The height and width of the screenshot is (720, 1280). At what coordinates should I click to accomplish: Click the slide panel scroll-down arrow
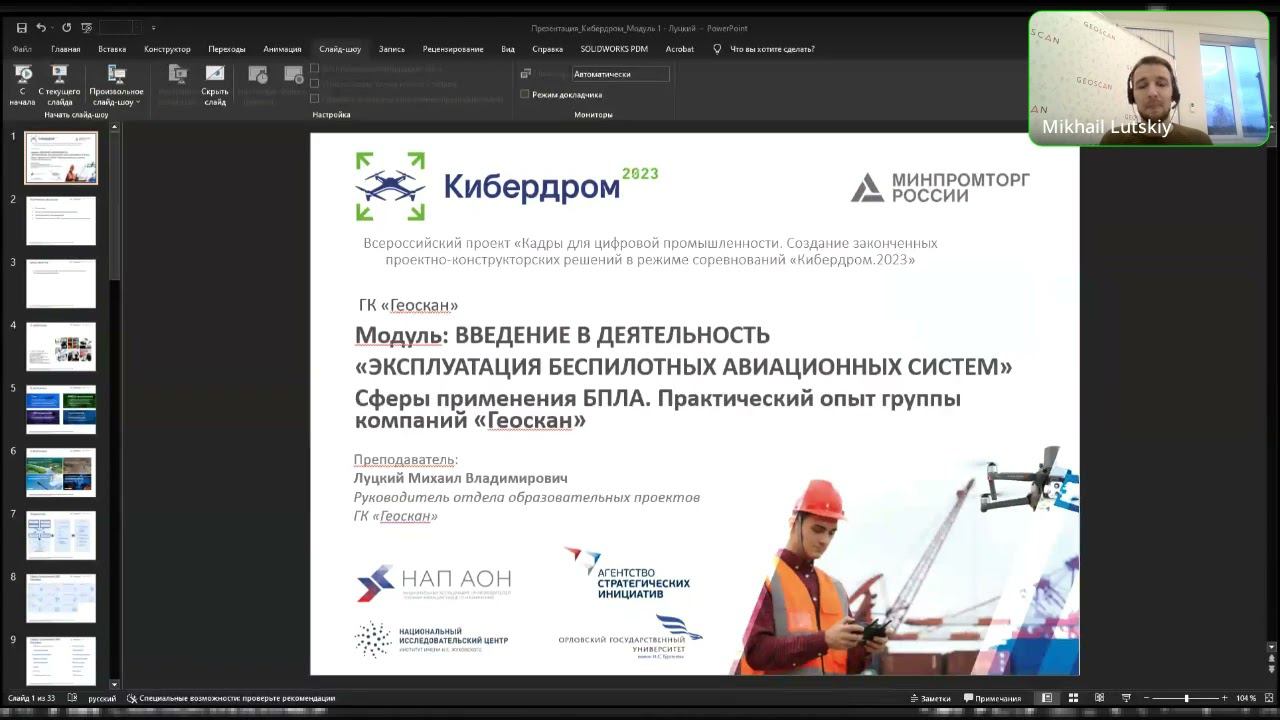(x=114, y=683)
